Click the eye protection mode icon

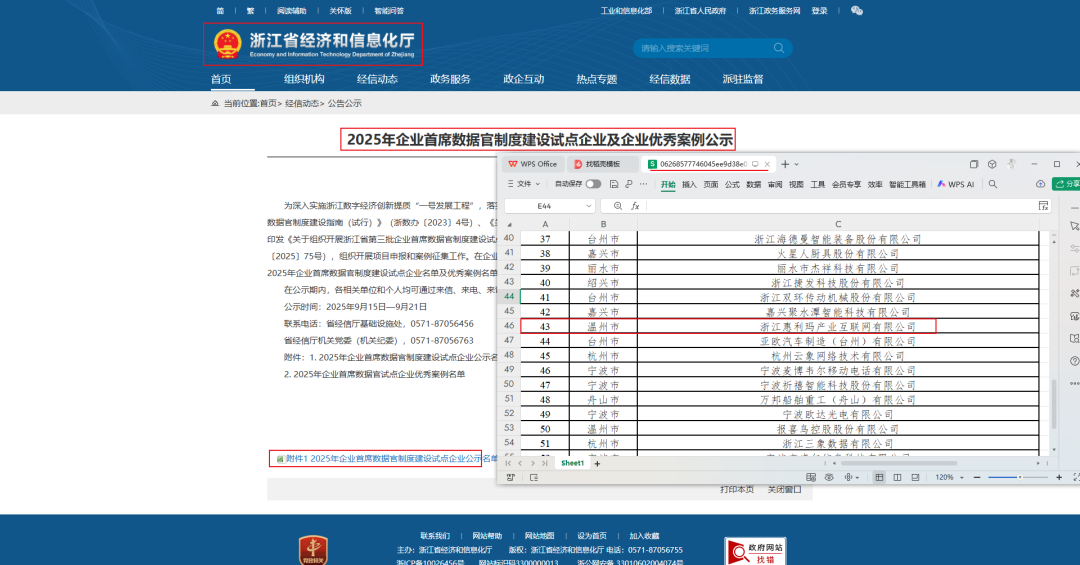pyautogui.click(x=829, y=477)
